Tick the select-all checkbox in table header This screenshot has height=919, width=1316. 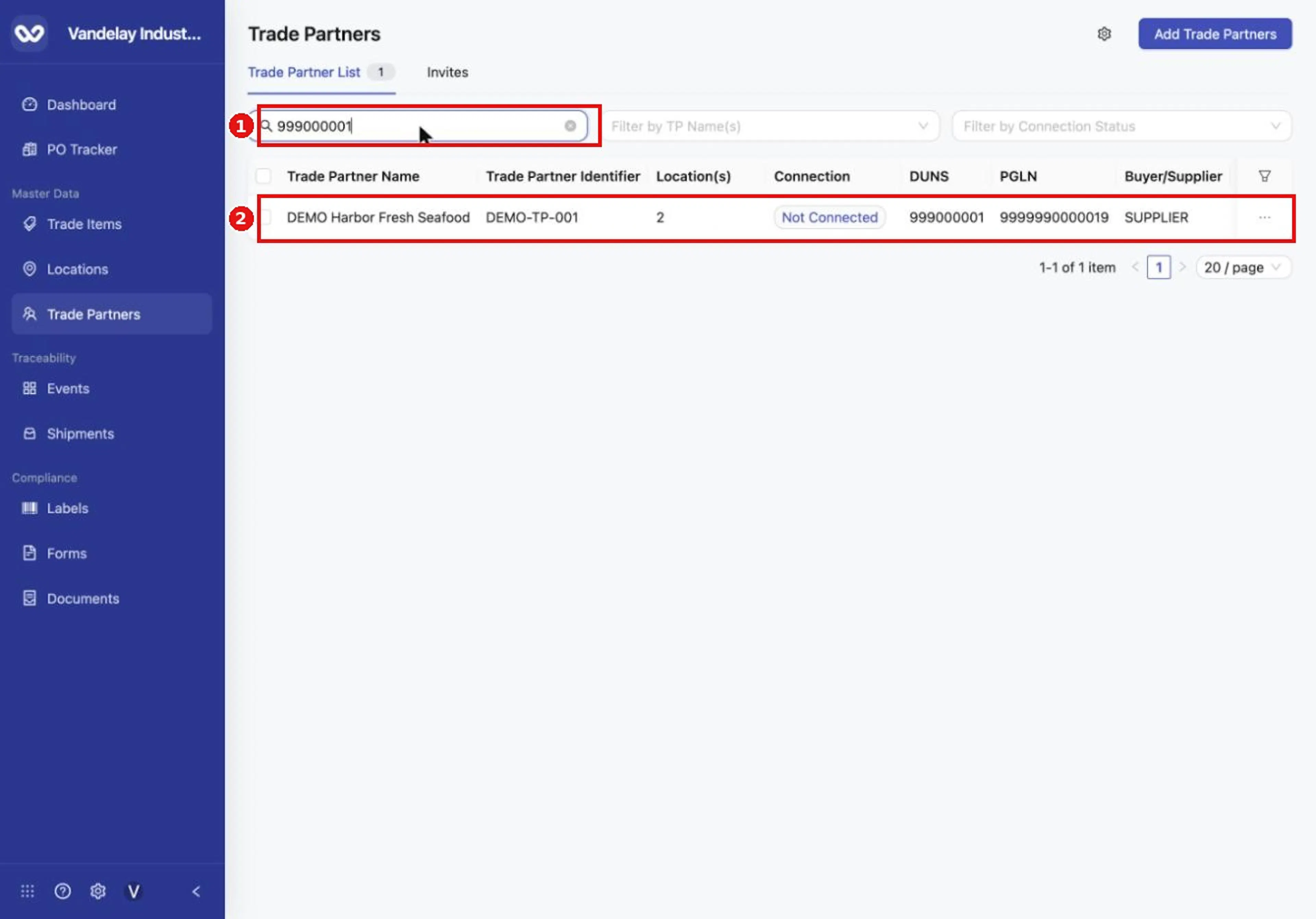pos(263,176)
